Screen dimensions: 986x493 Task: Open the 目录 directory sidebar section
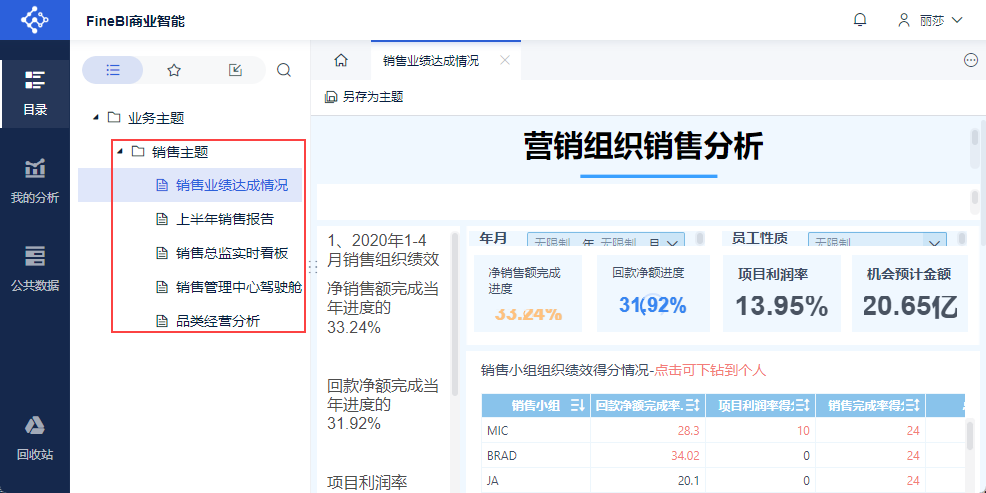[x=35, y=94]
